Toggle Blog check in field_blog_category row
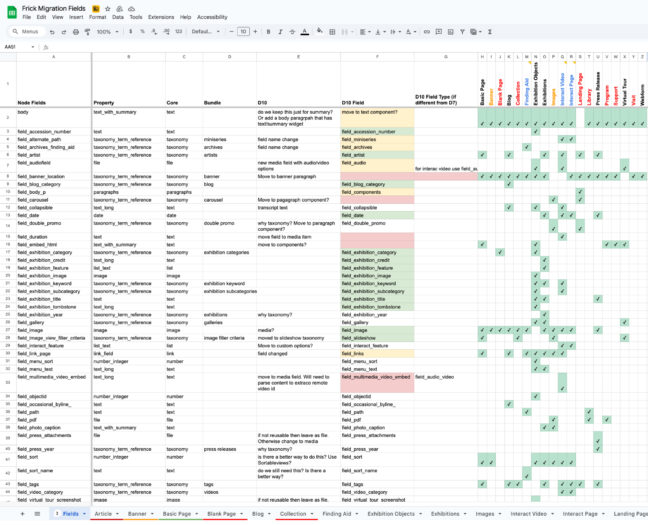 coord(509,184)
